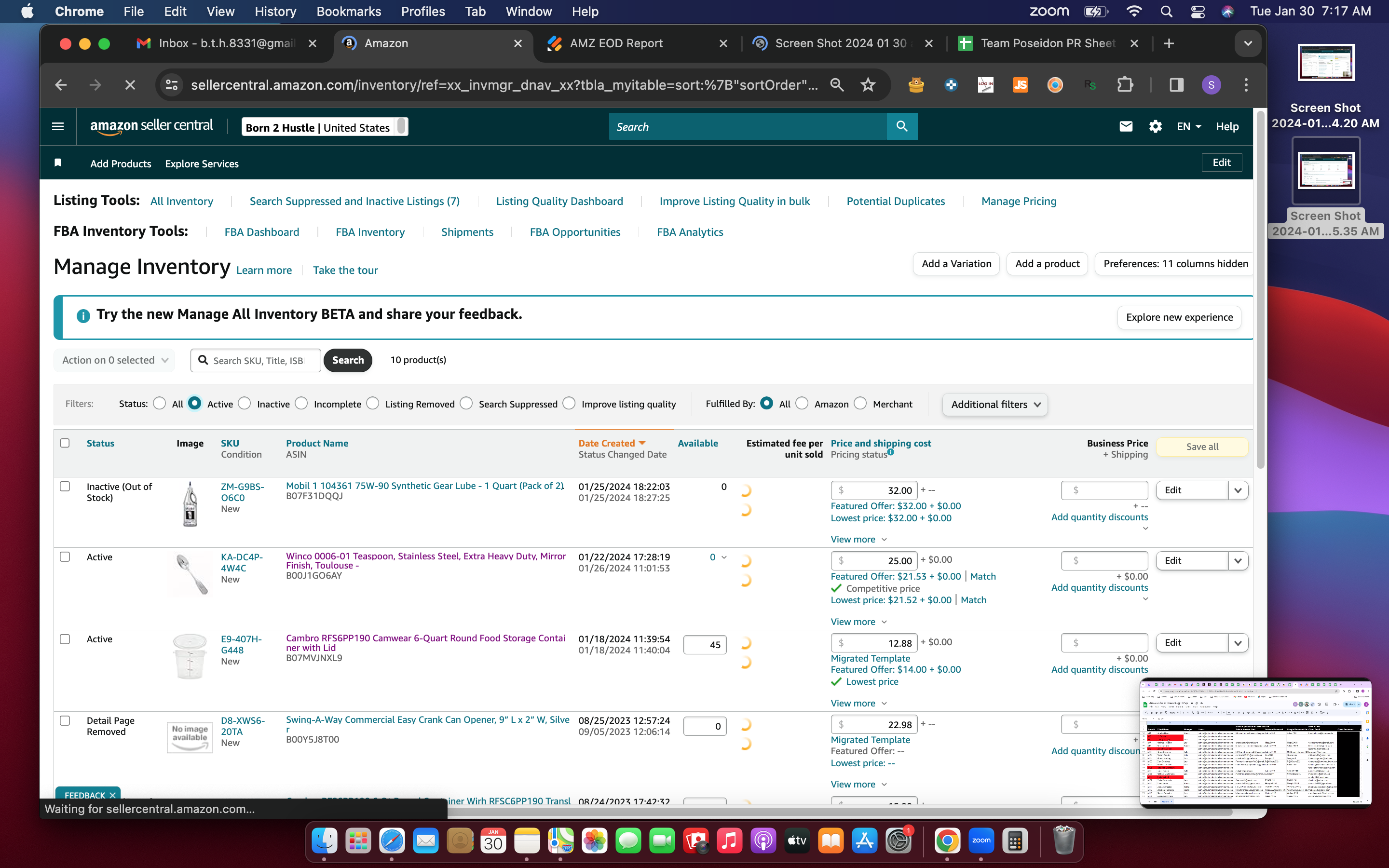Open the Trash in the Dock

[x=1063, y=841]
